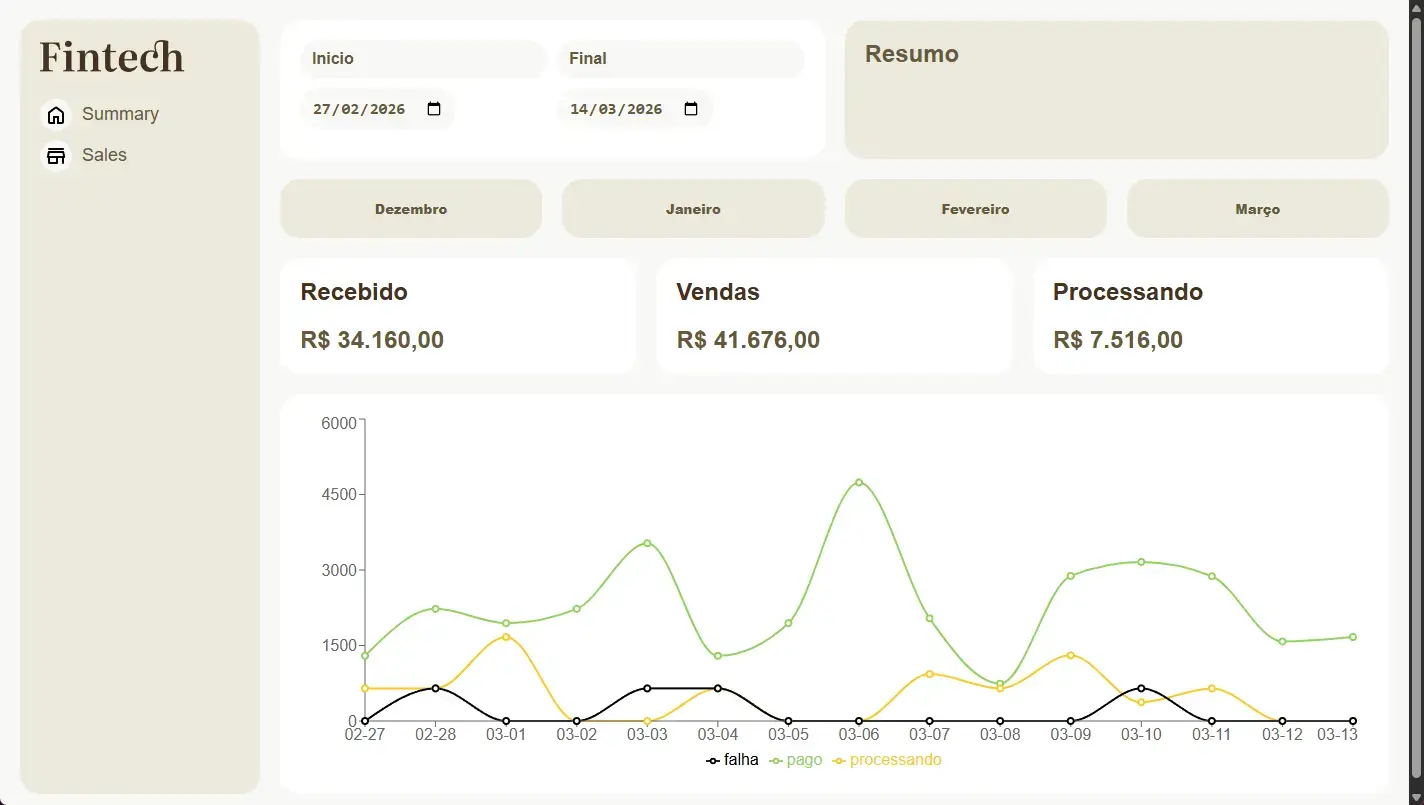This screenshot has height=805, width=1424.
Task: Filter by Janeiro month
Action: (693, 209)
